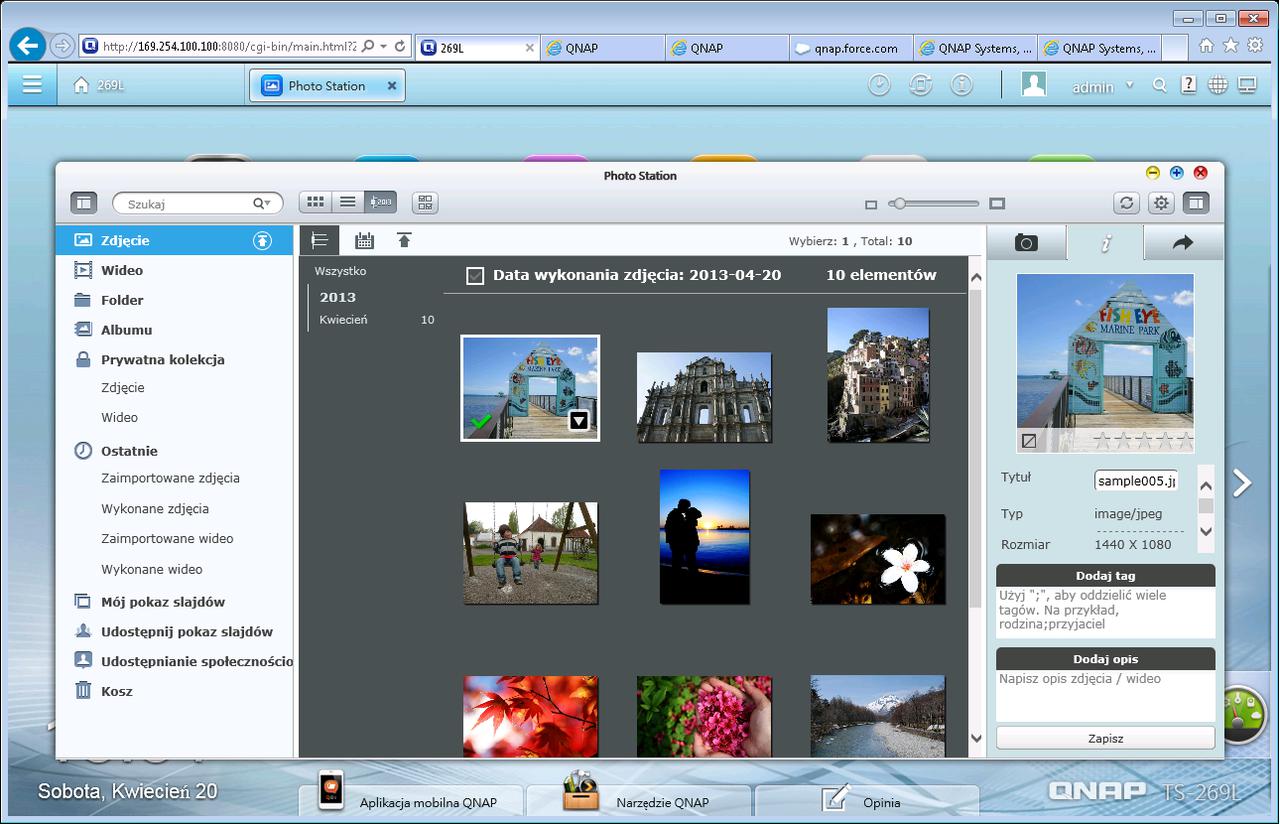The width and height of the screenshot is (1280, 824).
Task: Go to the 269L desktop home
Action: [x=99, y=86]
